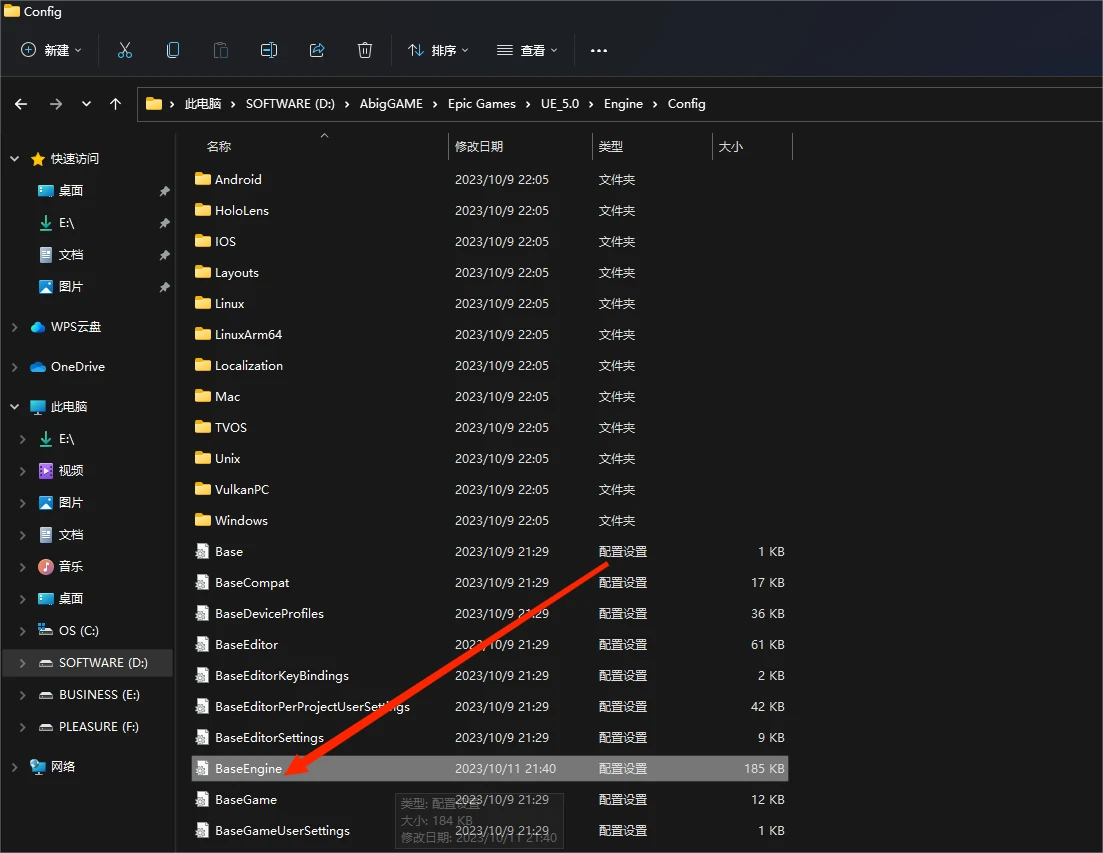The width and height of the screenshot is (1103, 853).
Task: Select 音乐 in the sidebar
Action: (70, 567)
